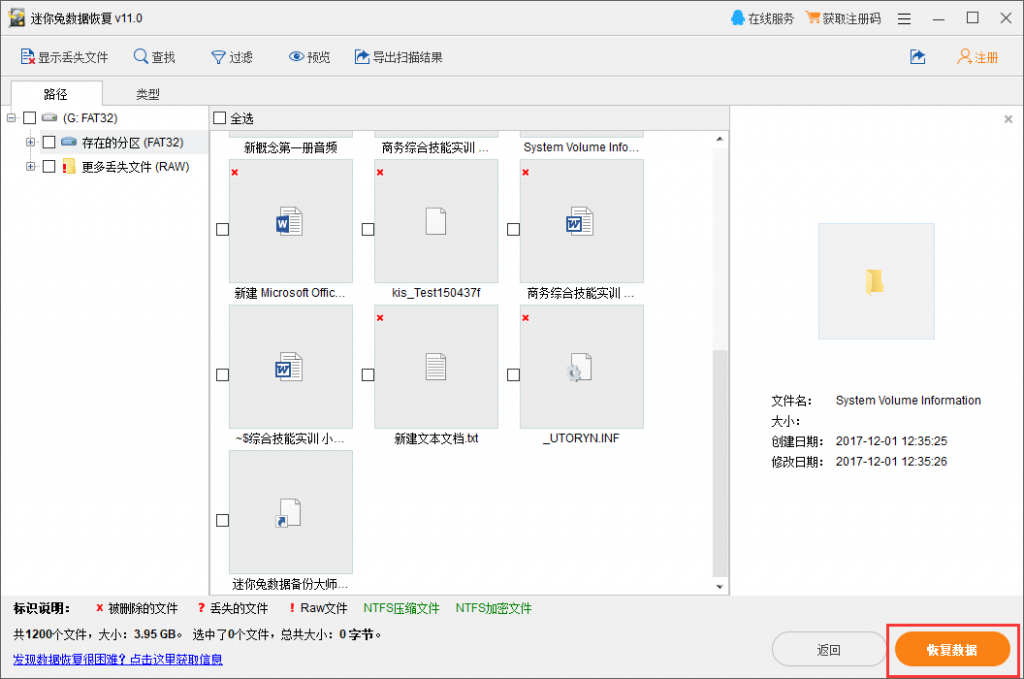Click the 返回 back button

[829, 650]
